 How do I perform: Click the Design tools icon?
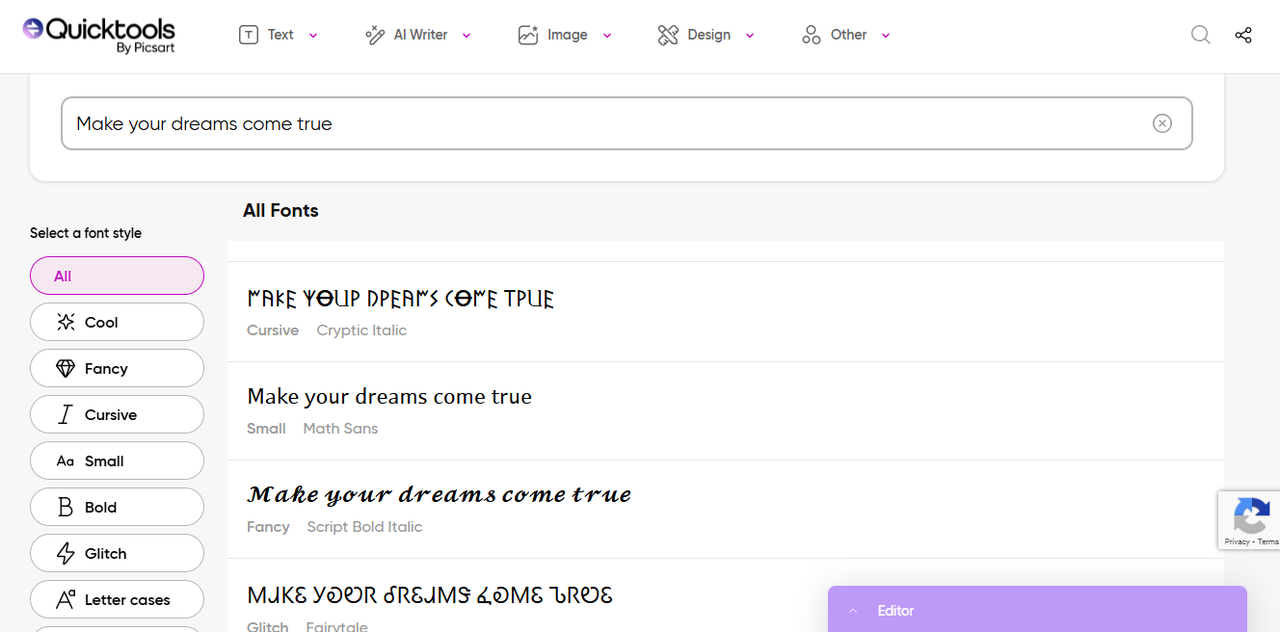pos(668,35)
